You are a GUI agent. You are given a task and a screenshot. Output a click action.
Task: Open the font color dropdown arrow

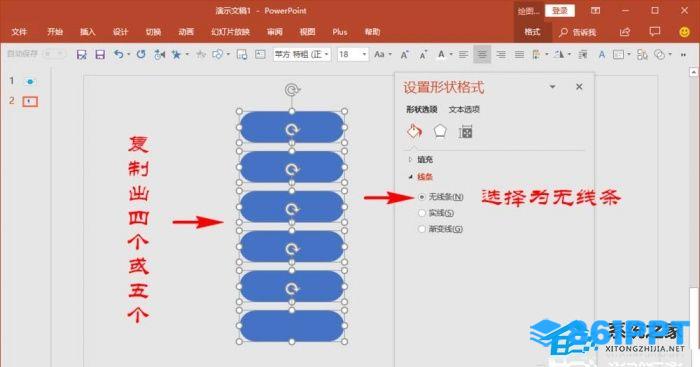tap(451, 54)
